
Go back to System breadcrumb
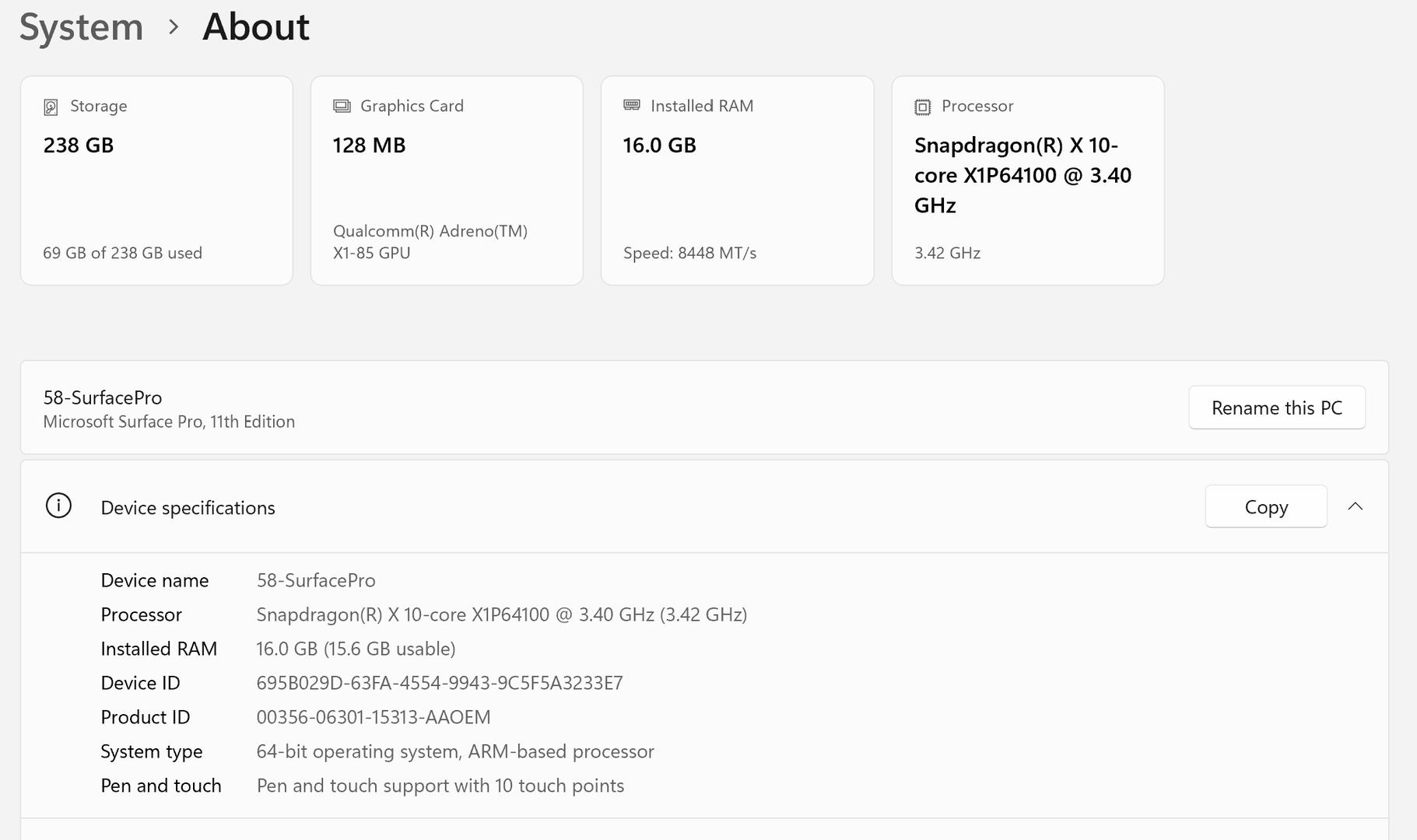coord(82,27)
